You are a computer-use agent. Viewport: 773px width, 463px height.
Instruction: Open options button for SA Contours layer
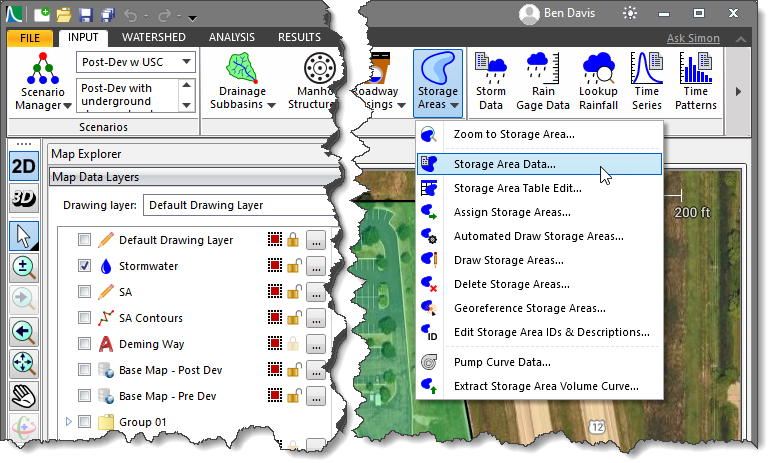316,318
